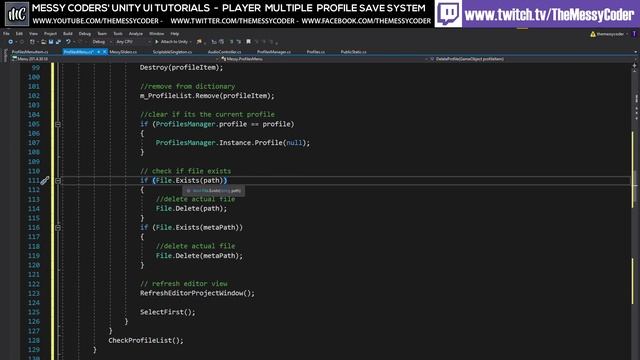640x360 pixels.
Task: Open the document tab overflow dropdown
Action: (x=635, y=52)
